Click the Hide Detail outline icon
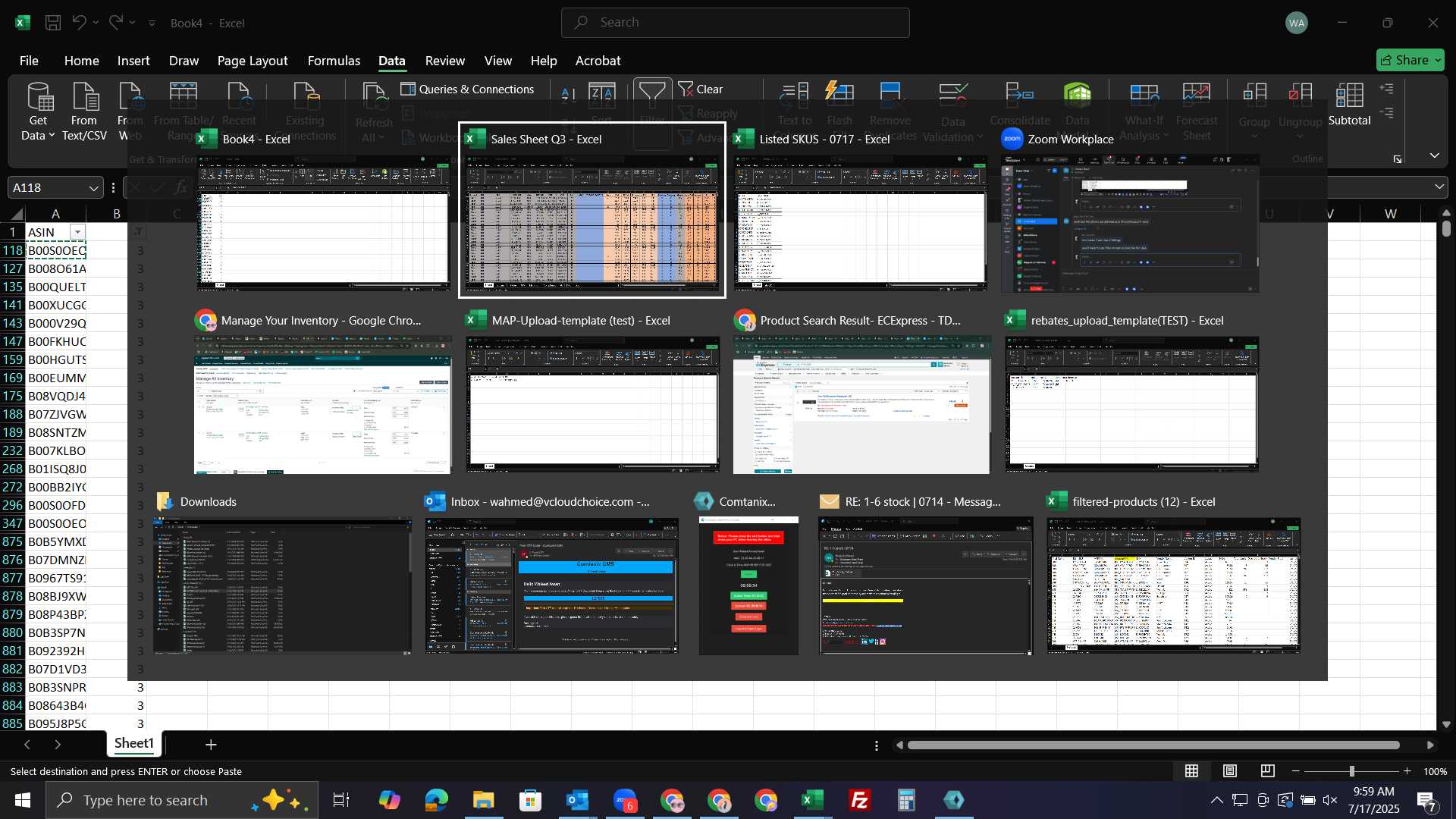 (x=1387, y=113)
